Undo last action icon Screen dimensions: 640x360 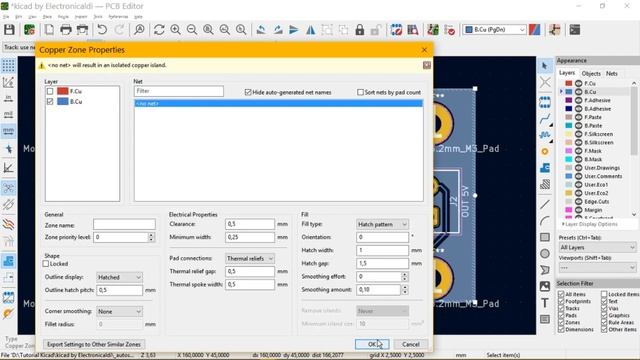coord(102,30)
